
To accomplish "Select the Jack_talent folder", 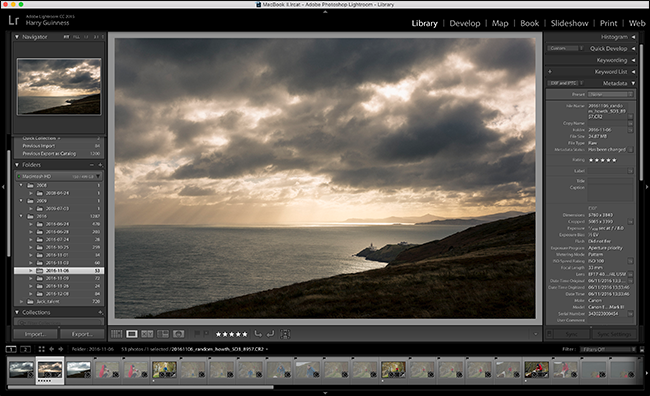I will pyautogui.click(x=59, y=301).
